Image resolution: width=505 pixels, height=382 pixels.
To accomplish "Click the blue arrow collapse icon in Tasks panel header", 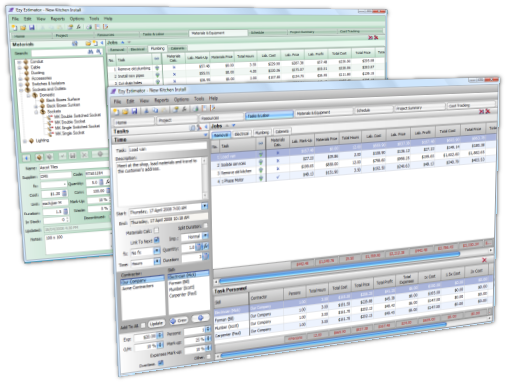I will point(206,127).
